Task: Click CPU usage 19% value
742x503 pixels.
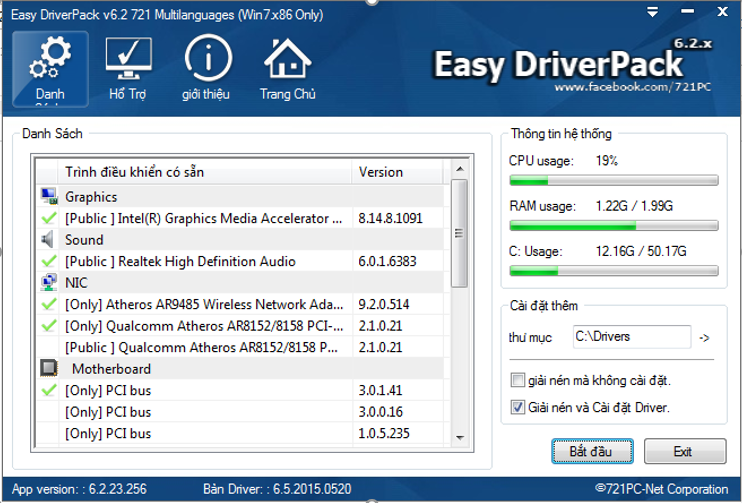Action: [607, 160]
